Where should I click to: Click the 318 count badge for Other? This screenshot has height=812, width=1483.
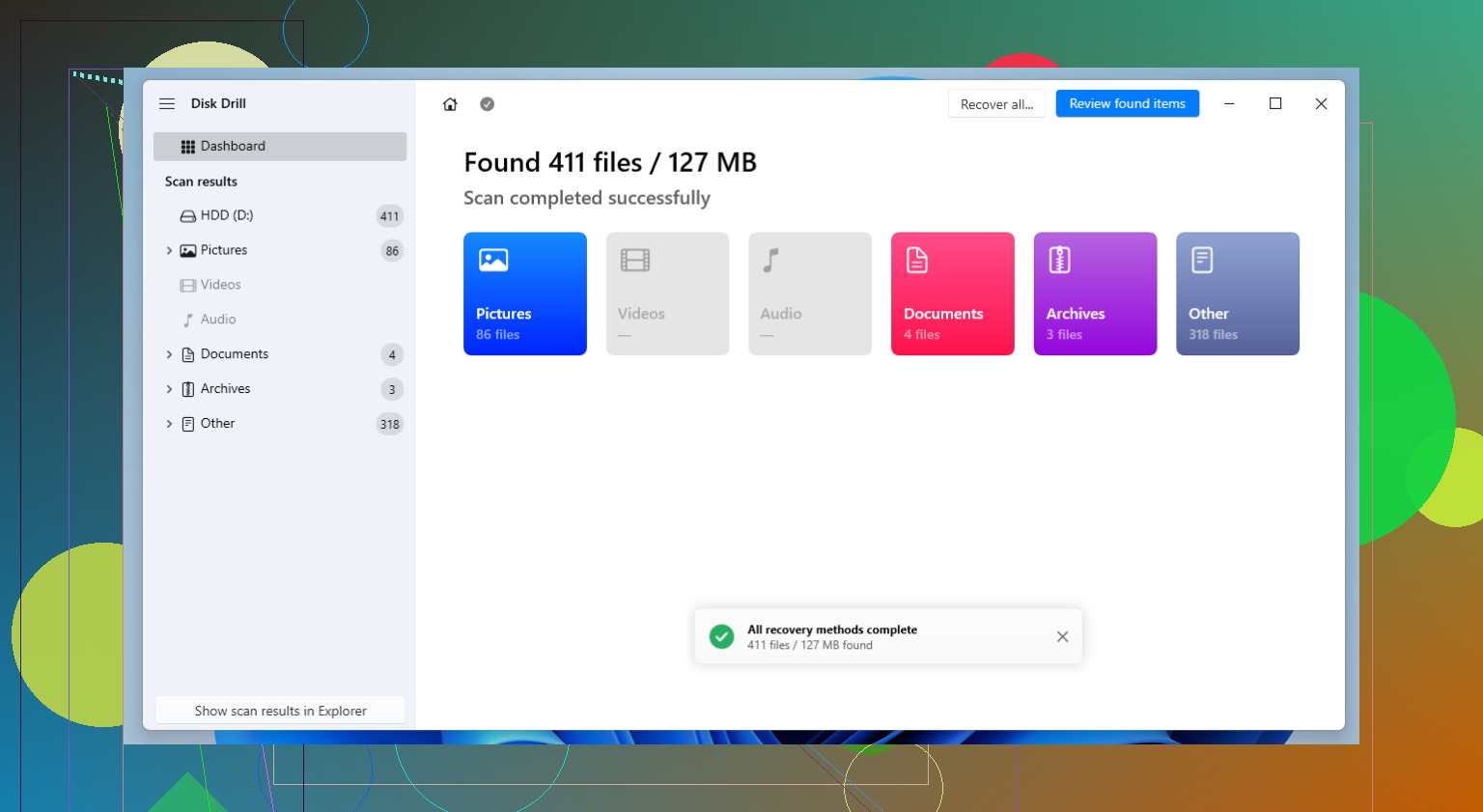tap(389, 425)
